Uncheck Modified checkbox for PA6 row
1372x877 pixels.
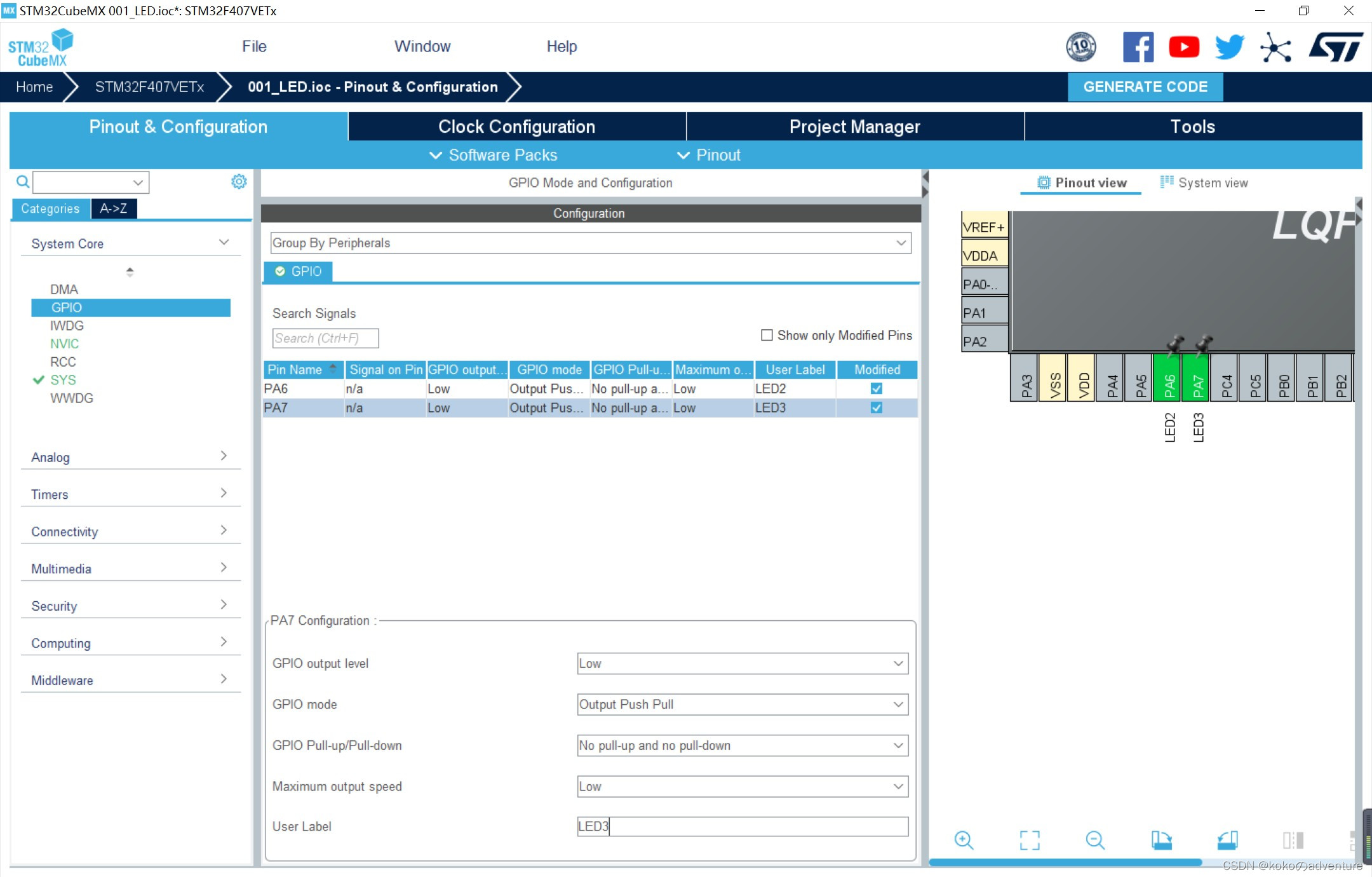(x=876, y=388)
